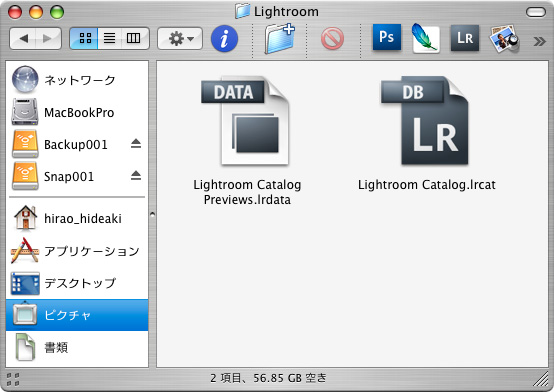Click the Desktop icon in sidebar
Viewport: 554px width, 392px height.
click(25, 283)
